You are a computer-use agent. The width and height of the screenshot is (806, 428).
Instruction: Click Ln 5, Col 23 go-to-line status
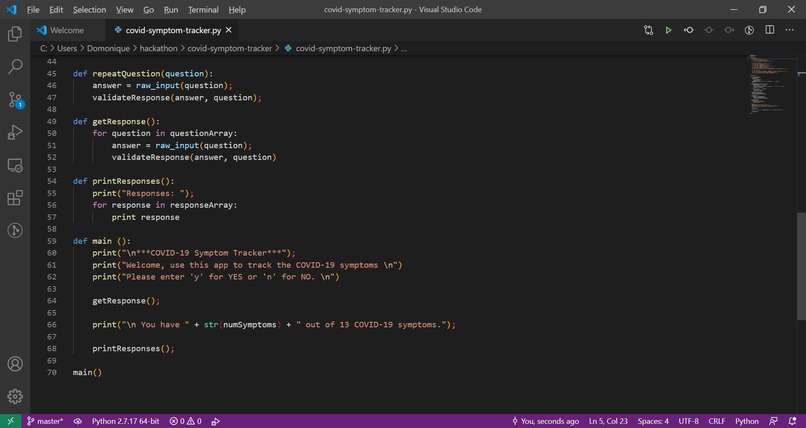click(x=608, y=421)
